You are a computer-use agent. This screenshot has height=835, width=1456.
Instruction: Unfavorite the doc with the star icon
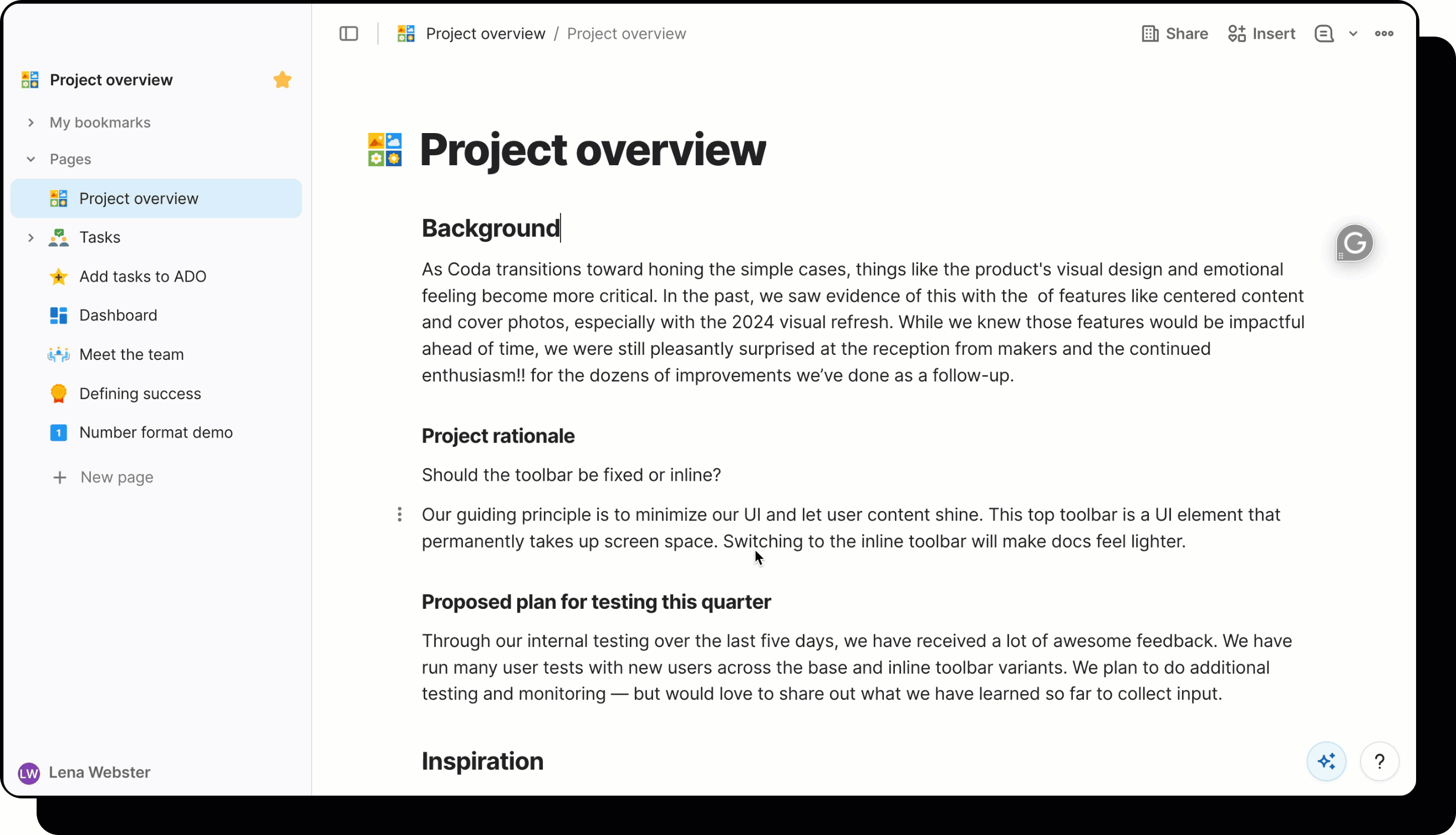[x=282, y=80]
